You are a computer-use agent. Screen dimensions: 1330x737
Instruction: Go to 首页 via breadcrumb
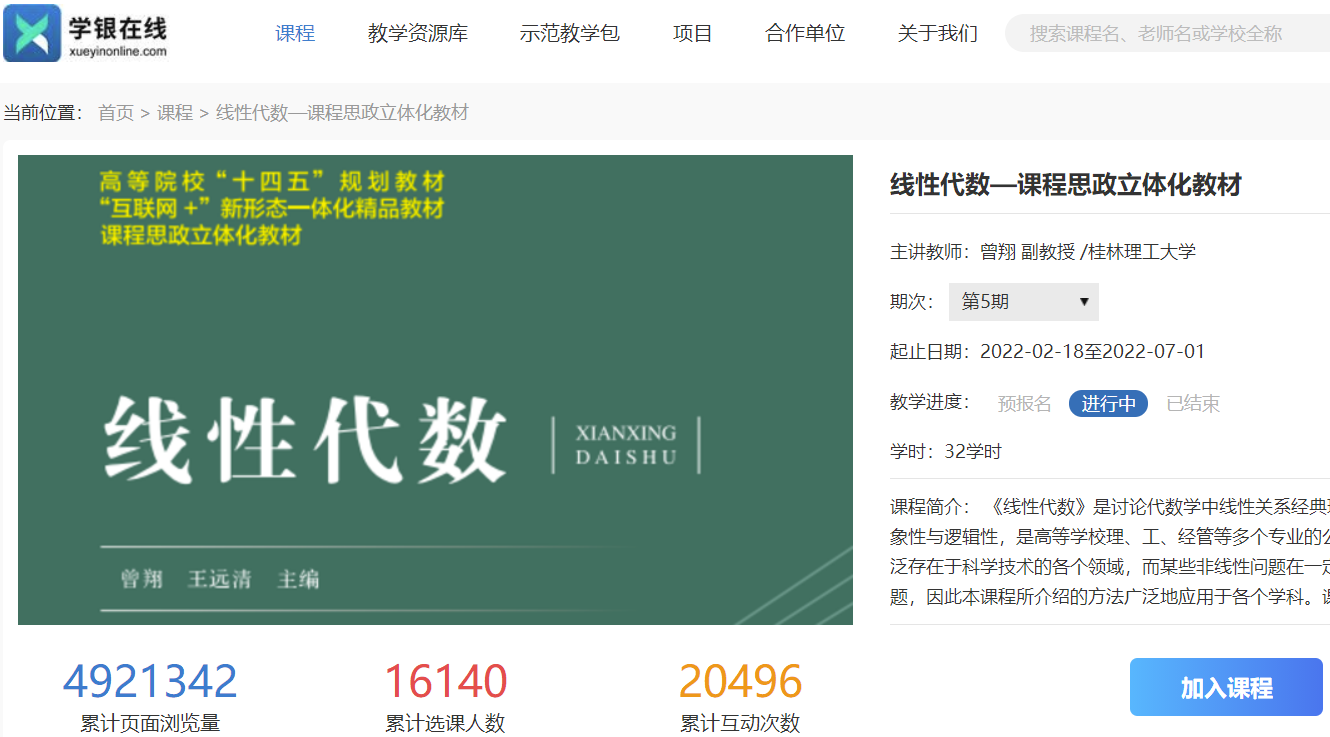coord(116,113)
